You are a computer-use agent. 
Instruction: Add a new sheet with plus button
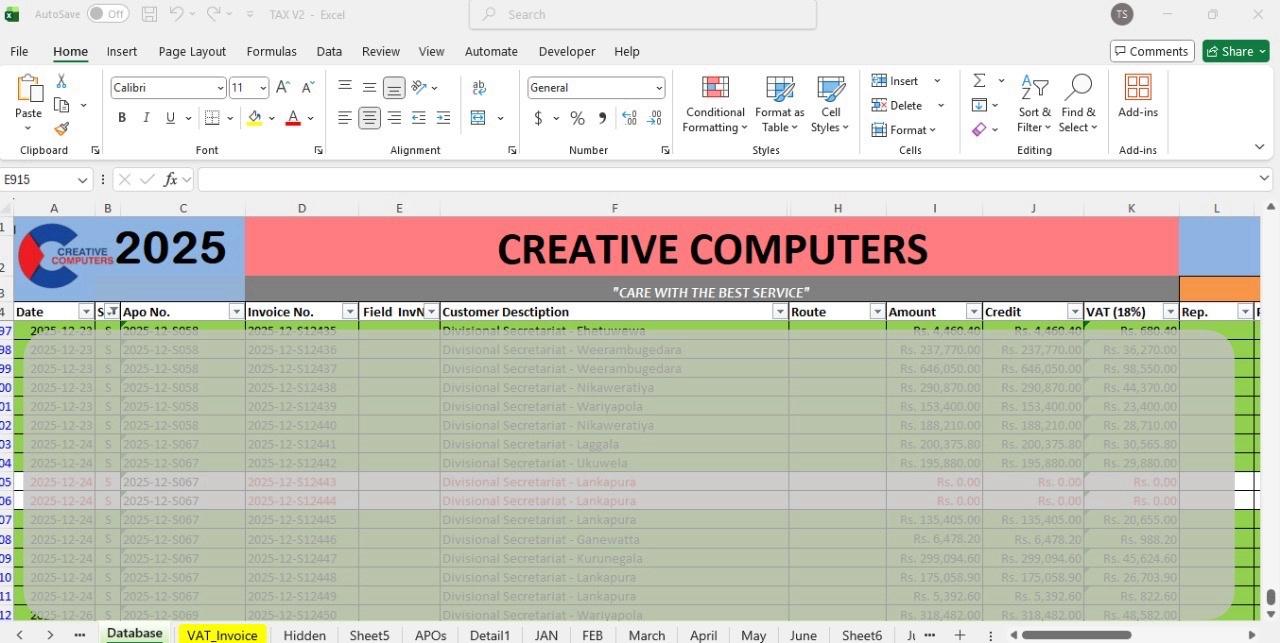959,635
